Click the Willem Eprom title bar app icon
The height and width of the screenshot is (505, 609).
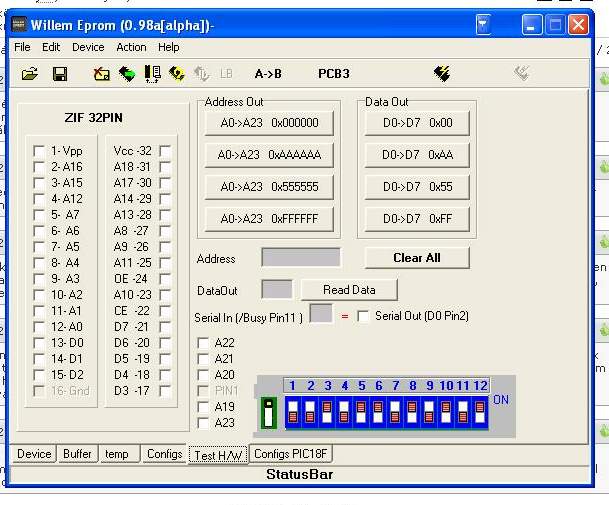click(19, 25)
